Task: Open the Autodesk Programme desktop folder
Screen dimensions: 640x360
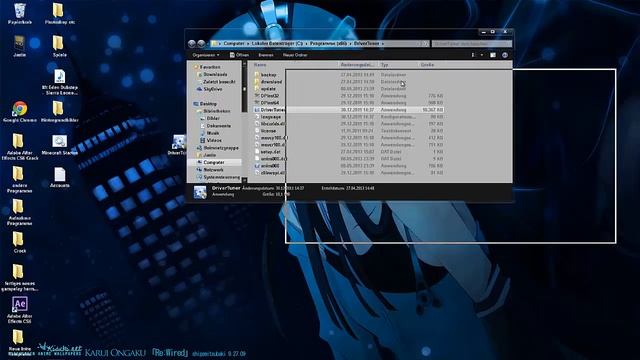Action: point(20,212)
